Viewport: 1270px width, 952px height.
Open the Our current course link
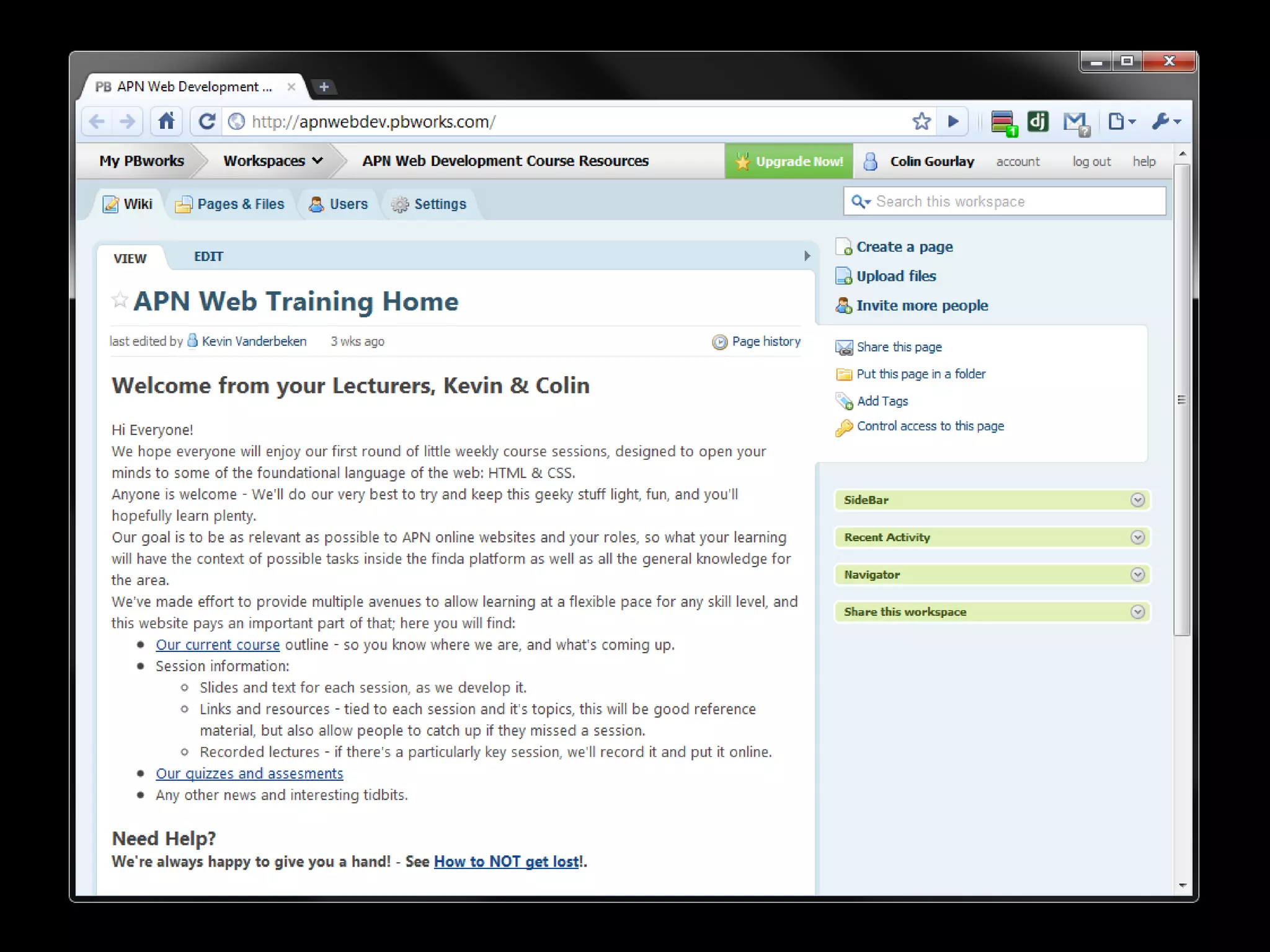tap(218, 645)
